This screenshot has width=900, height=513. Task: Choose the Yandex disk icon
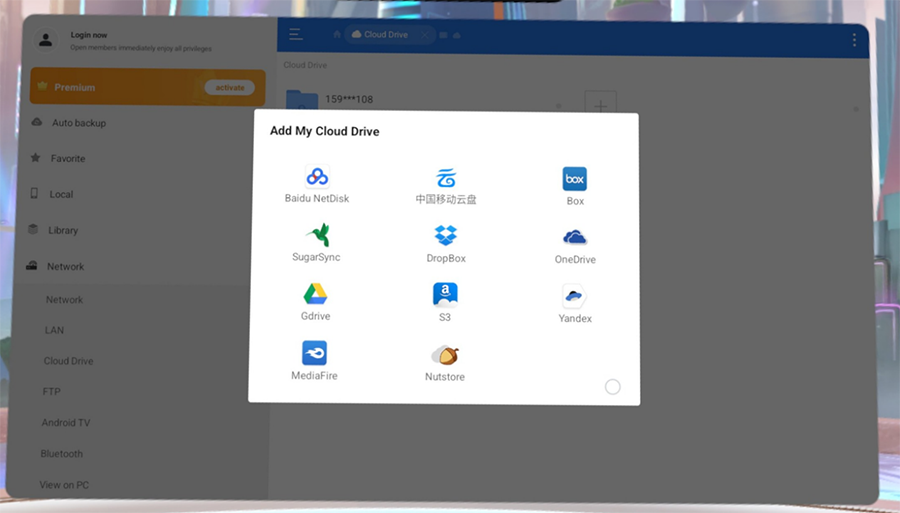[573, 296]
